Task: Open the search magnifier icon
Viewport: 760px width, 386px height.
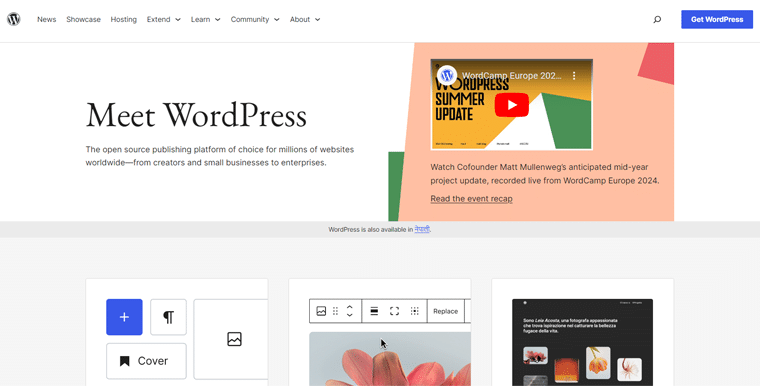Action: [x=657, y=19]
